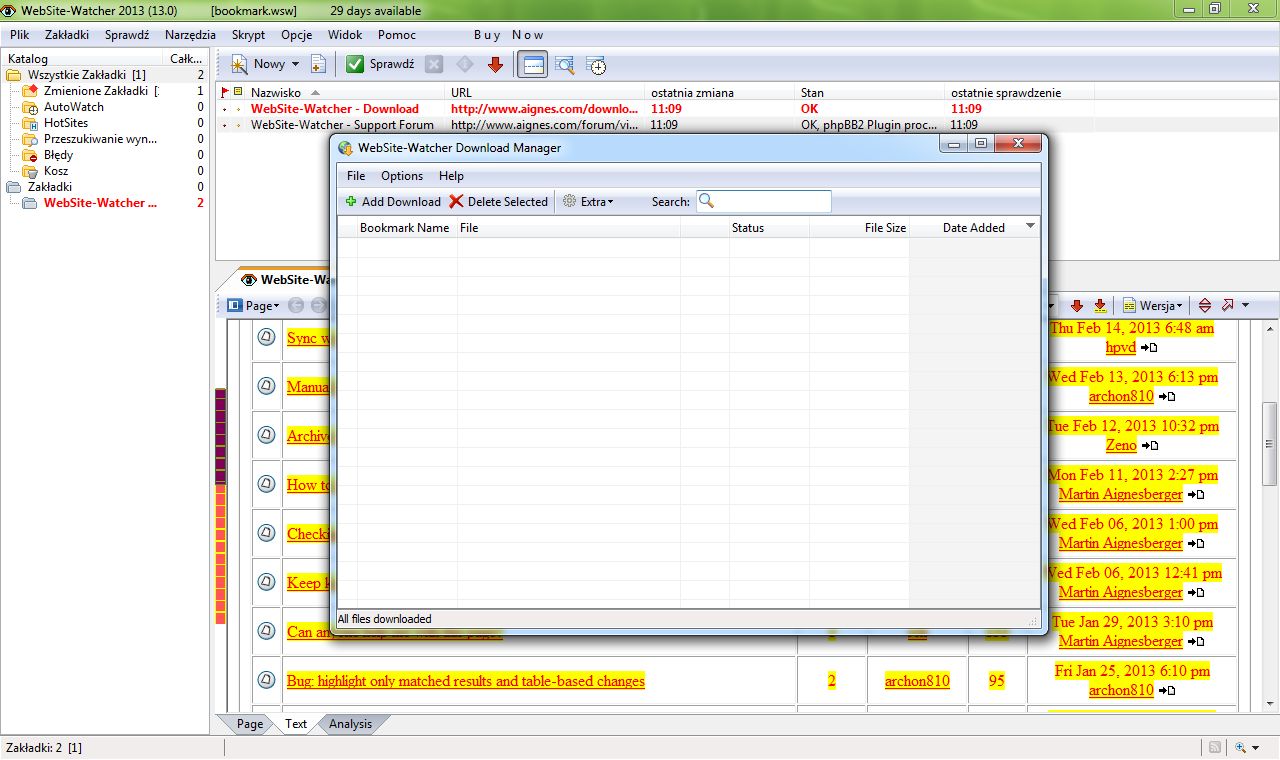Image resolution: width=1280 pixels, height=760 pixels.
Task: Click the clock schedule toolbar icon
Action: (596, 65)
